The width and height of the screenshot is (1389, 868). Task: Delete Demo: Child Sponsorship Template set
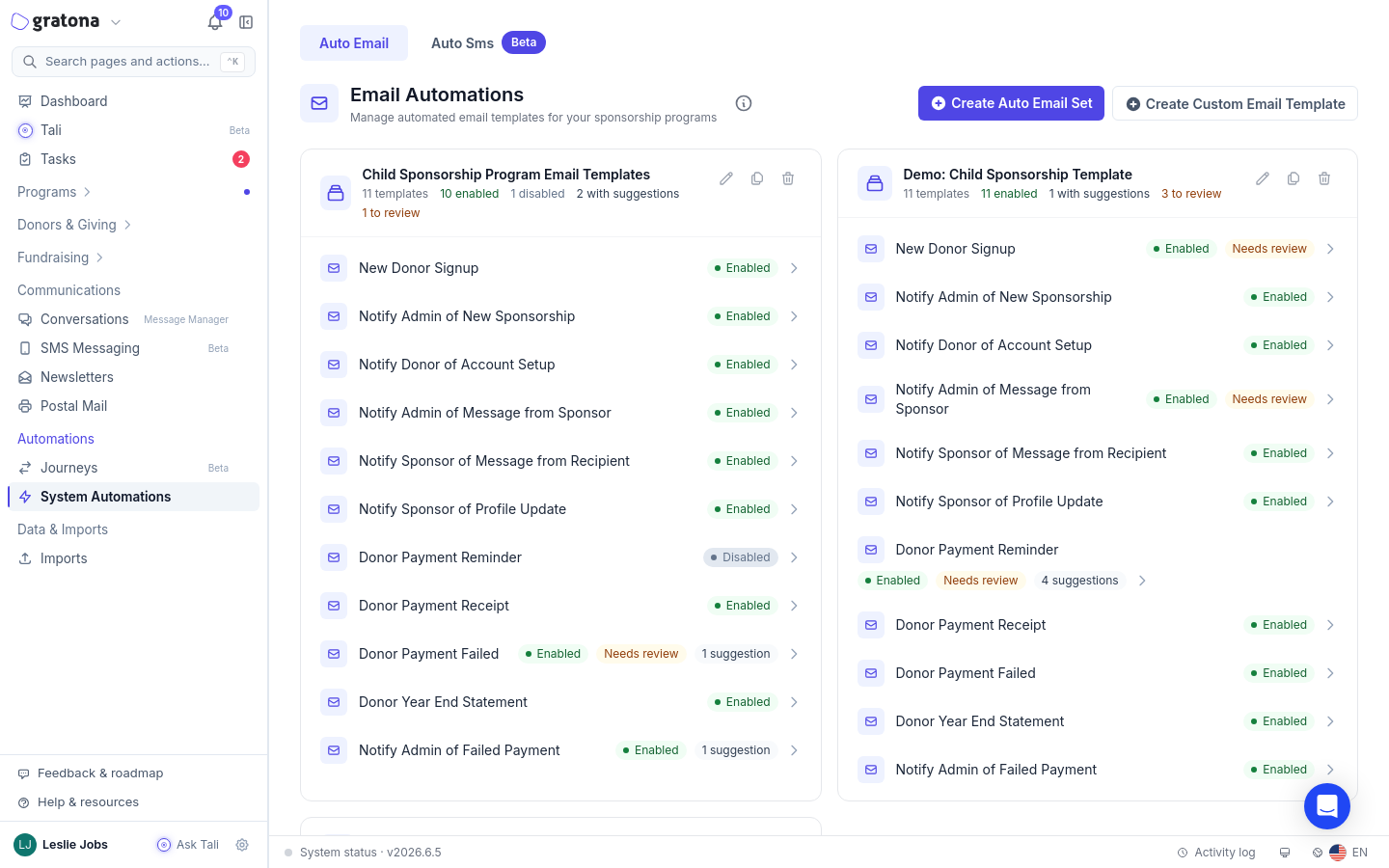coord(1324,178)
